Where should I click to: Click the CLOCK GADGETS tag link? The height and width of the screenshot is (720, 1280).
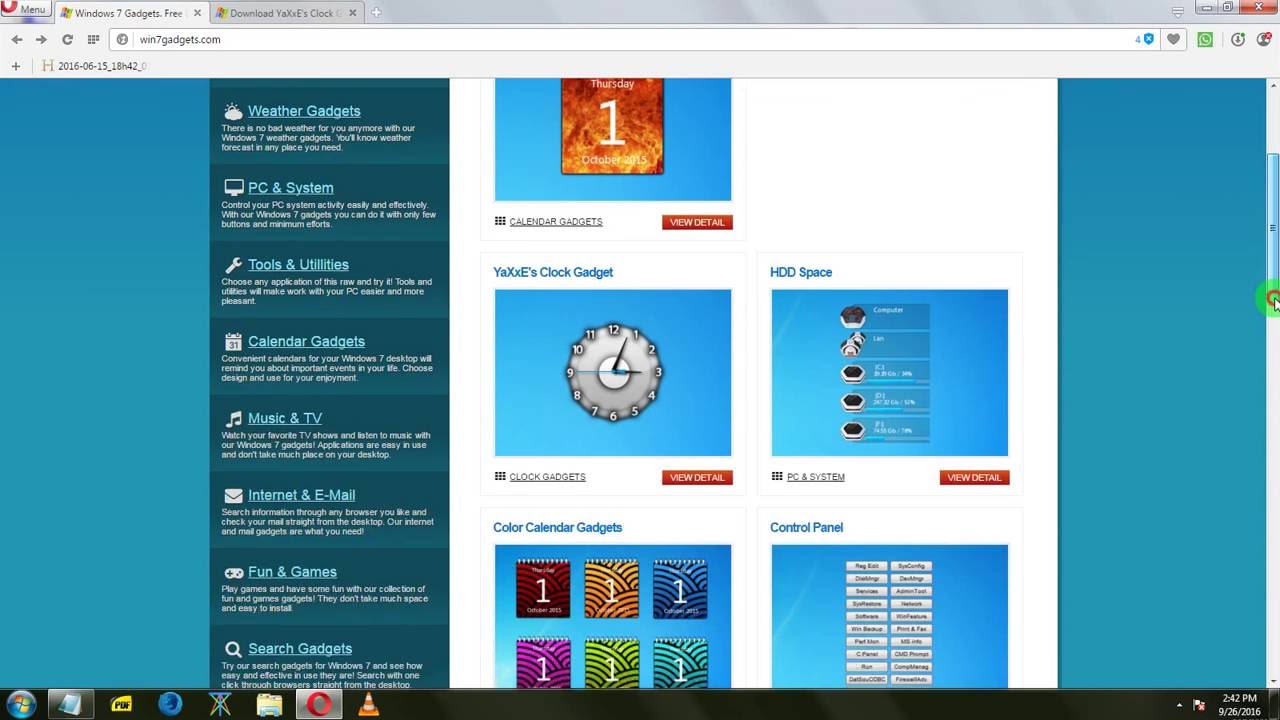click(x=547, y=477)
